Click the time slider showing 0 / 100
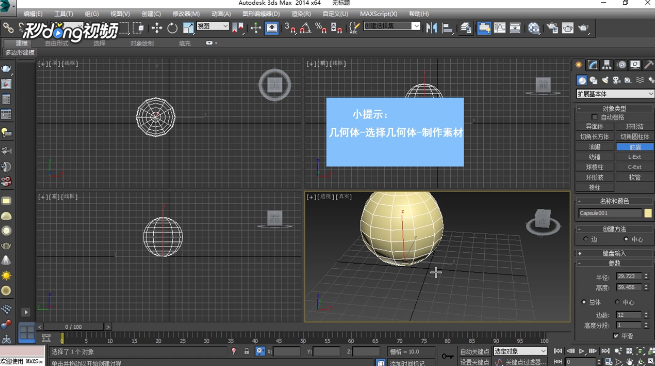 click(x=74, y=327)
